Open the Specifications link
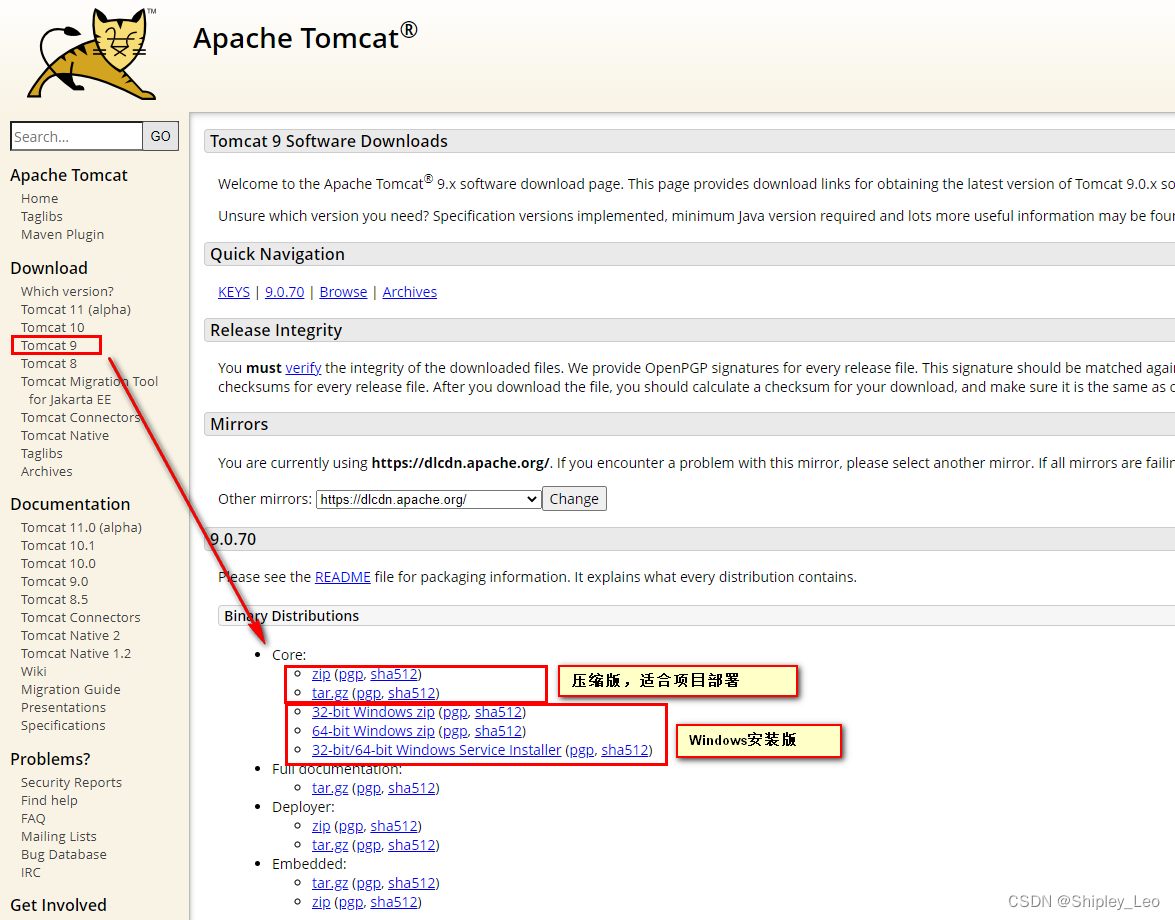 pyautogui.click(x=63, y=725)
